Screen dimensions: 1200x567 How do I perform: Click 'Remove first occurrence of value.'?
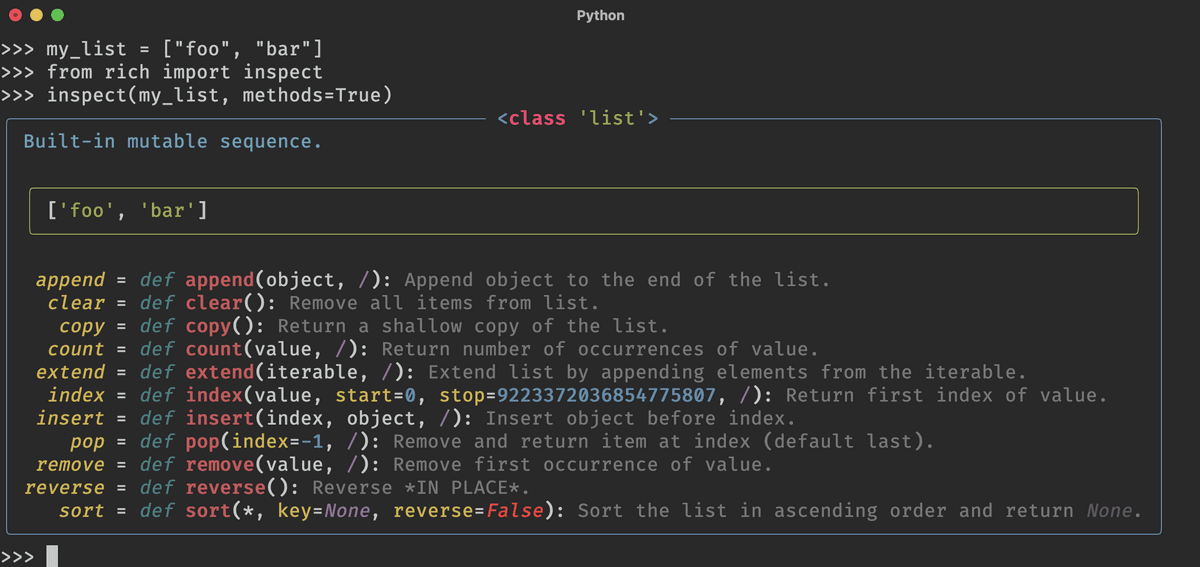pyautogui.click(x=583, y=464)
